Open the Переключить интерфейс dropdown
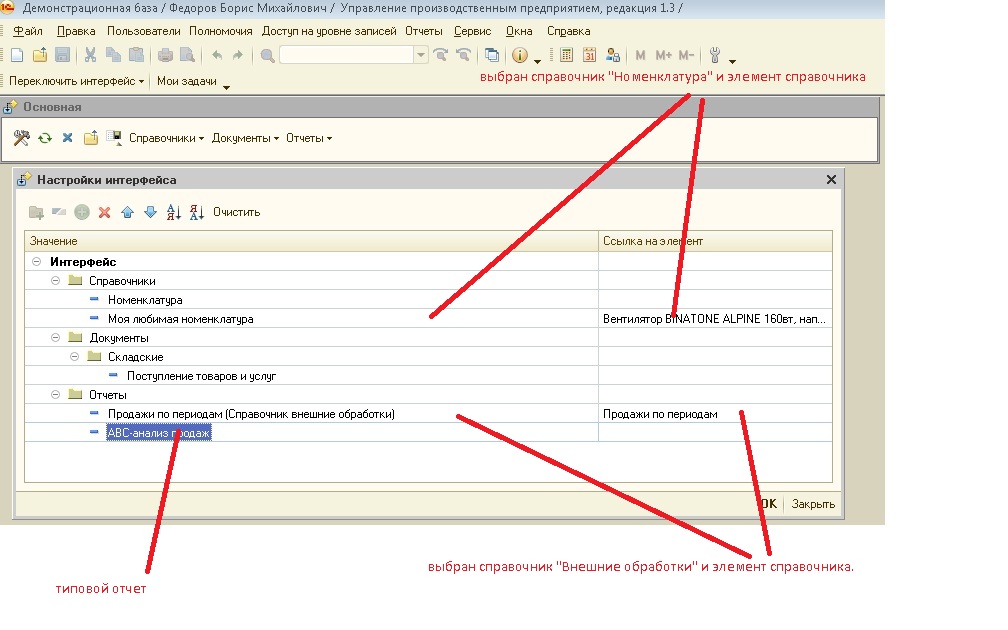 click(77, 81)
